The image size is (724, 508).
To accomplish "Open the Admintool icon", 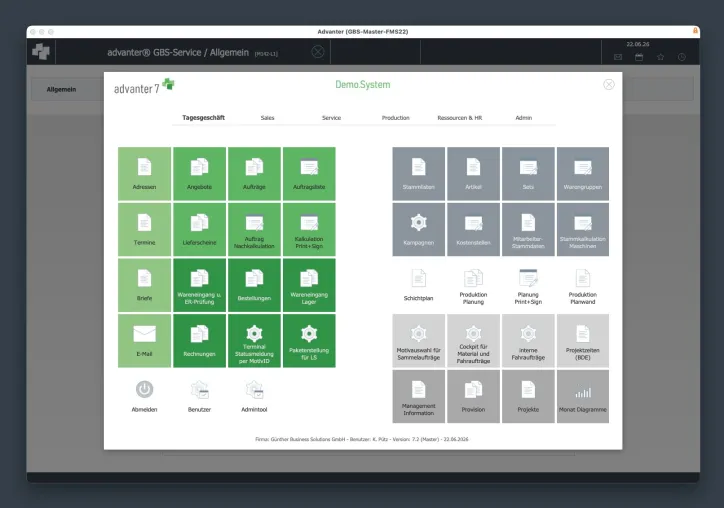I will tap(254, 390).
